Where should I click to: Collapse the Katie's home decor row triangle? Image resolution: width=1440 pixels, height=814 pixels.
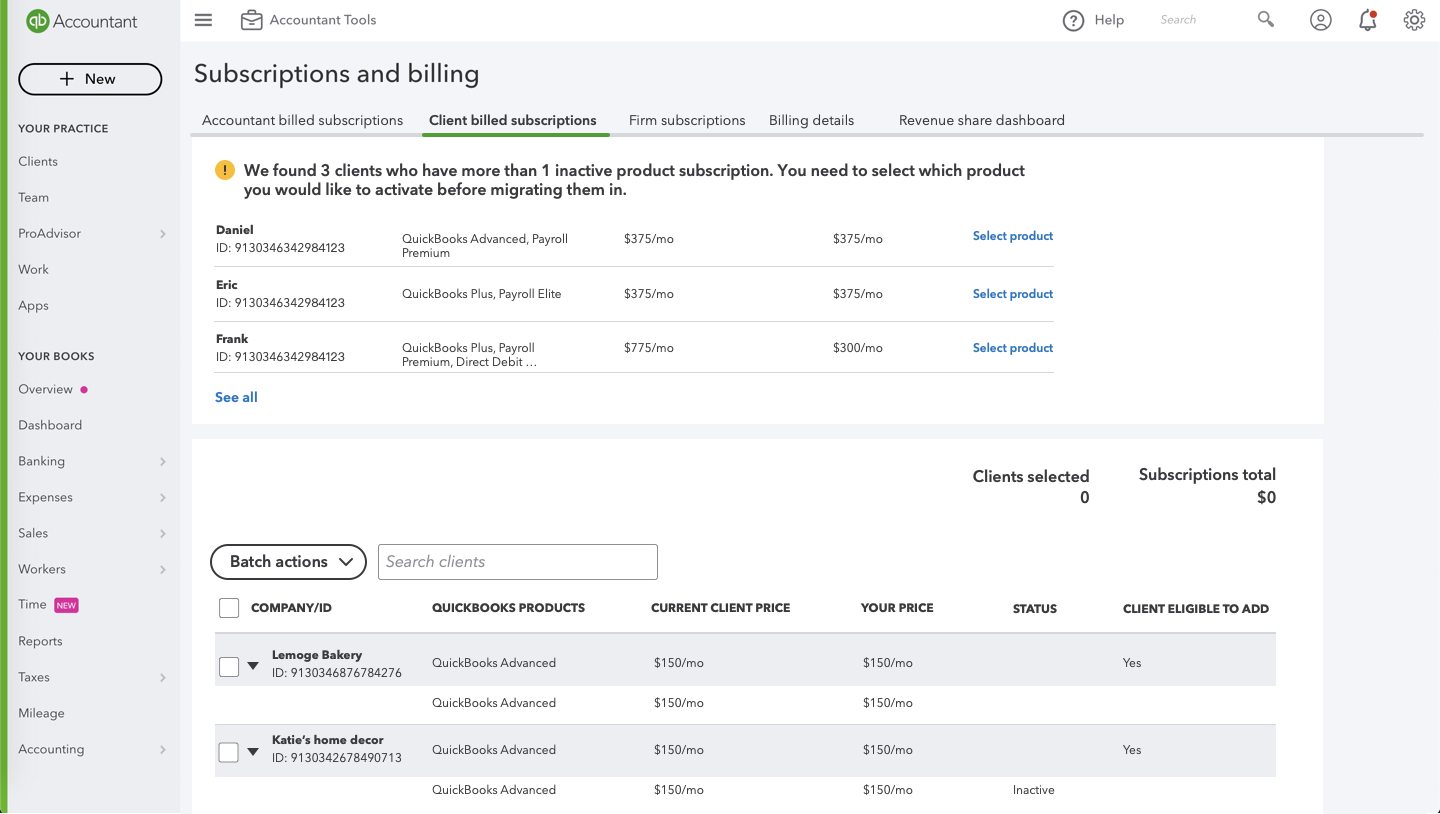(253, 752)
